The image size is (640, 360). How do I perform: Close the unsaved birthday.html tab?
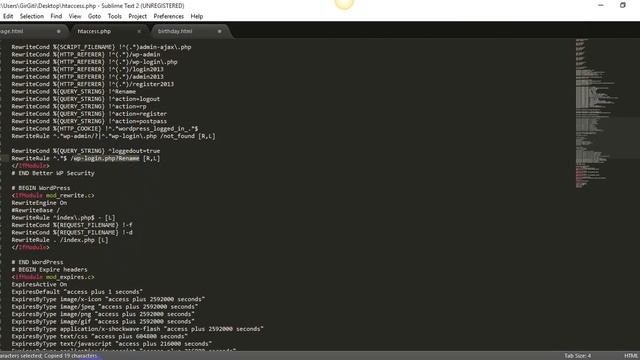tap(220, 31)
